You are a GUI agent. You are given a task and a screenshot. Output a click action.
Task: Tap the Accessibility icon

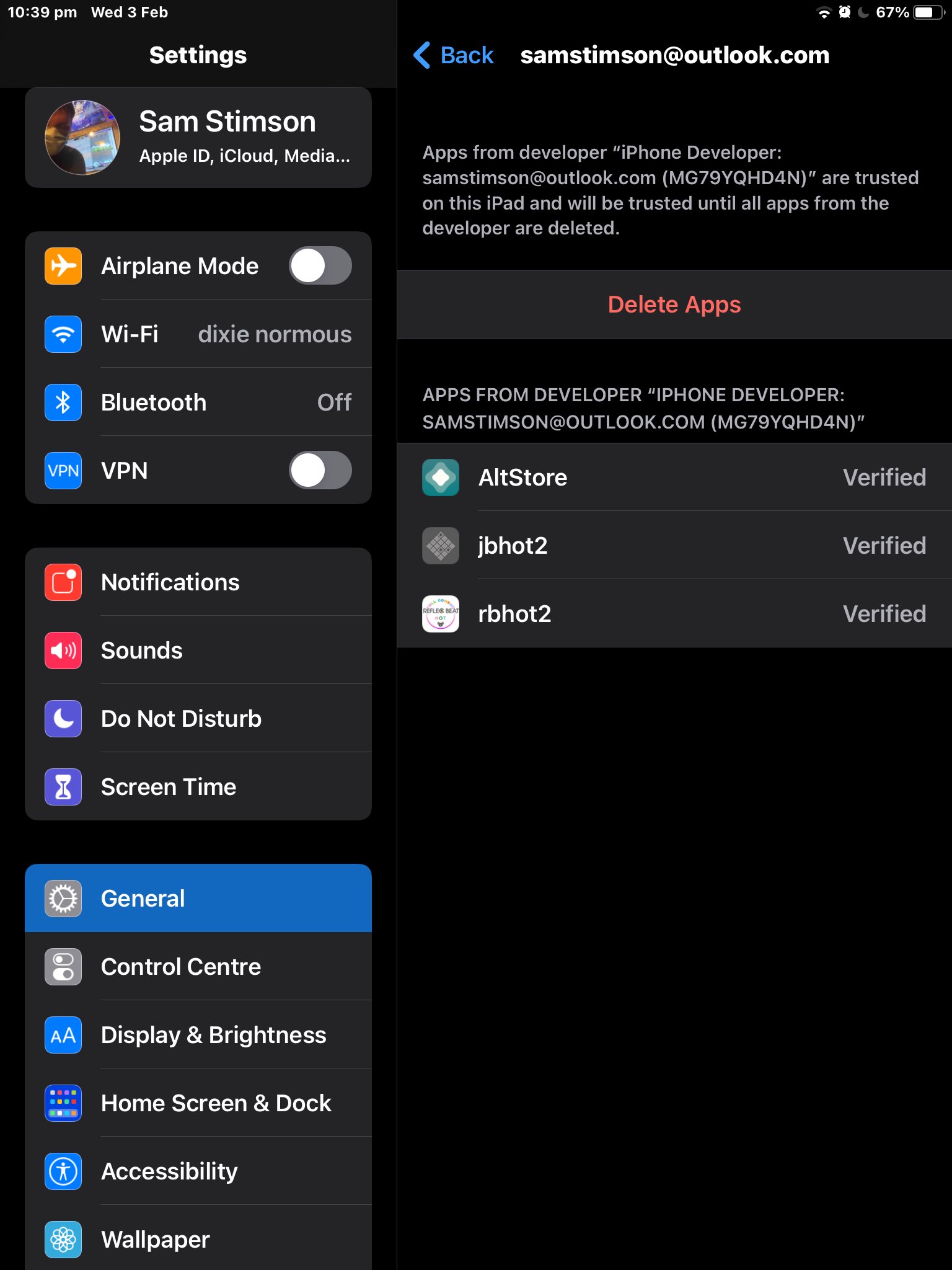[x=63, y=1171]
